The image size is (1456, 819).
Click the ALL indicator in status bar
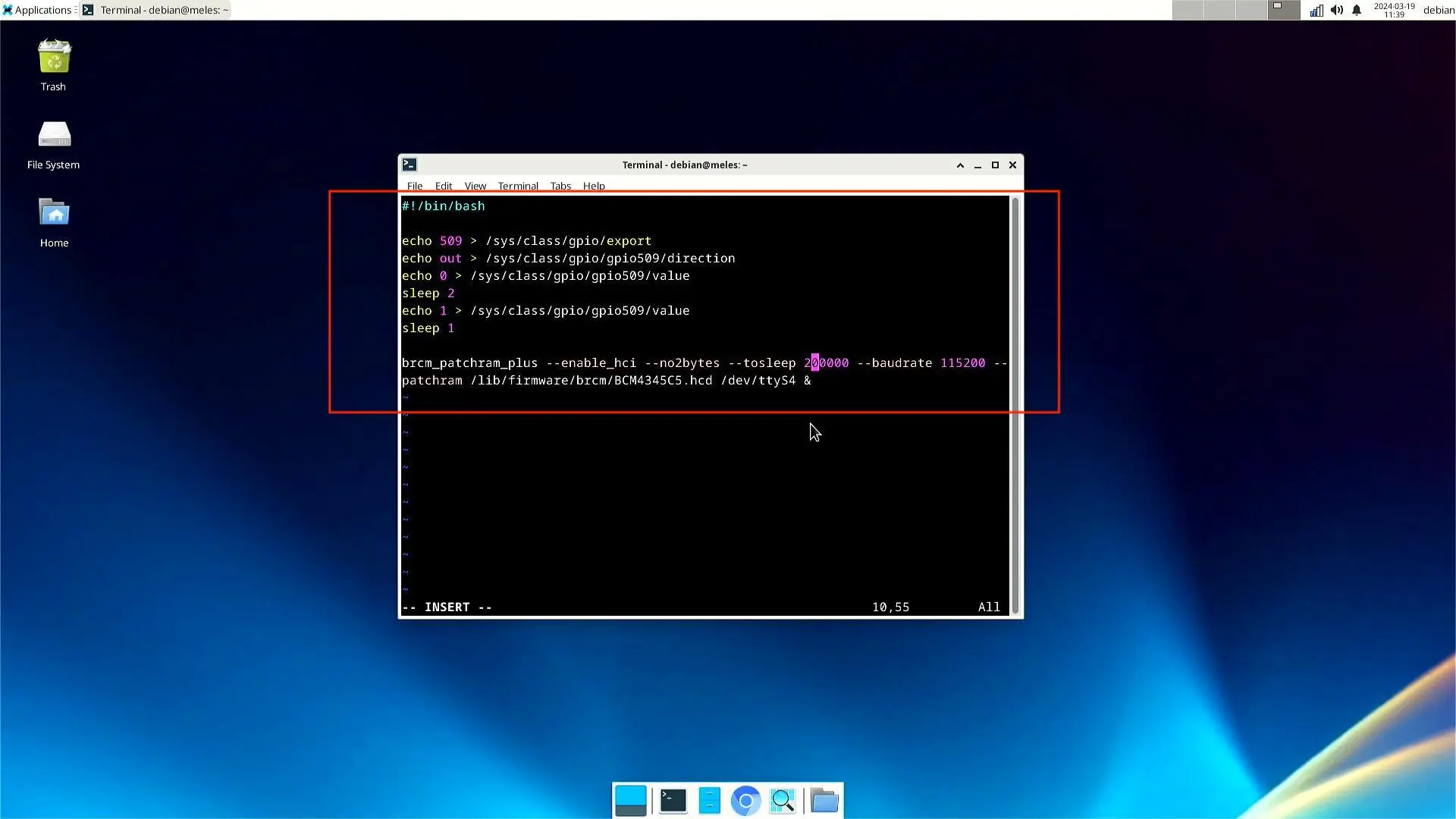tap(989, 607)
